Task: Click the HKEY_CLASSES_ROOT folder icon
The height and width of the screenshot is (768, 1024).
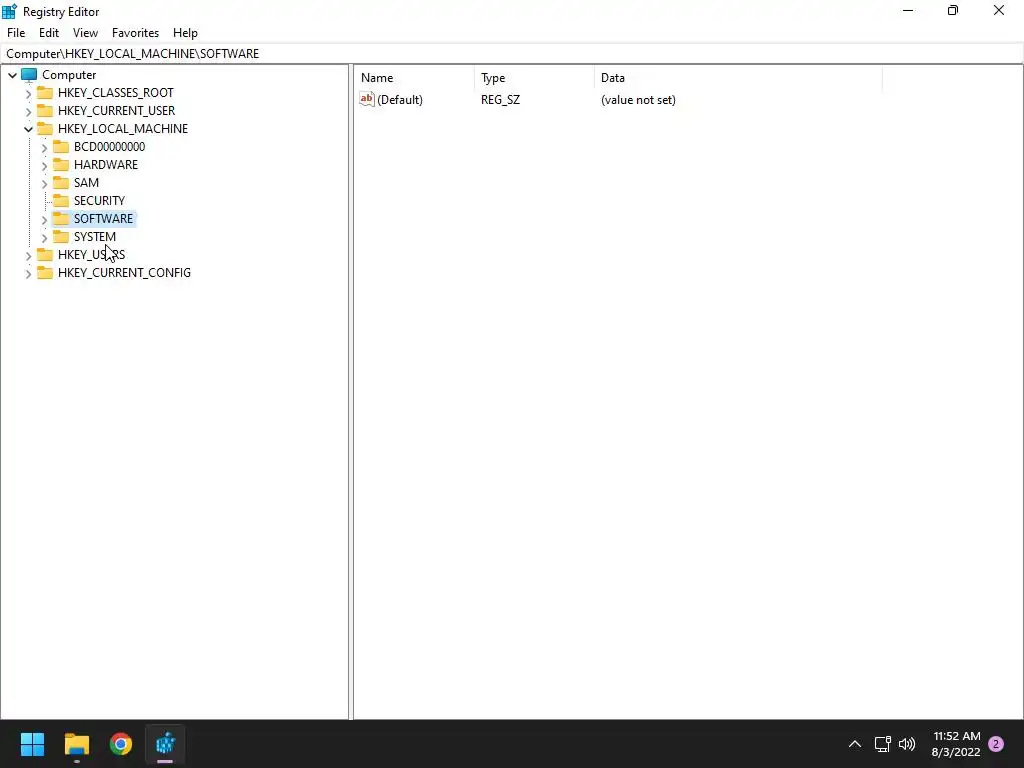Action: (x=45, y=93)
